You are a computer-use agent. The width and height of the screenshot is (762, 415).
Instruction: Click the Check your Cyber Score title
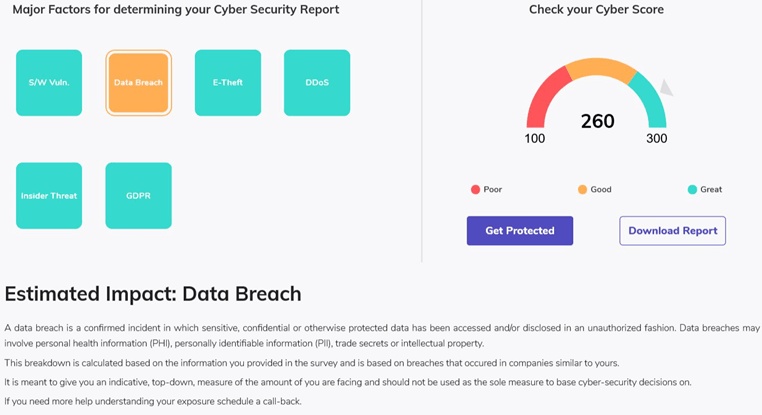[596, 9]
